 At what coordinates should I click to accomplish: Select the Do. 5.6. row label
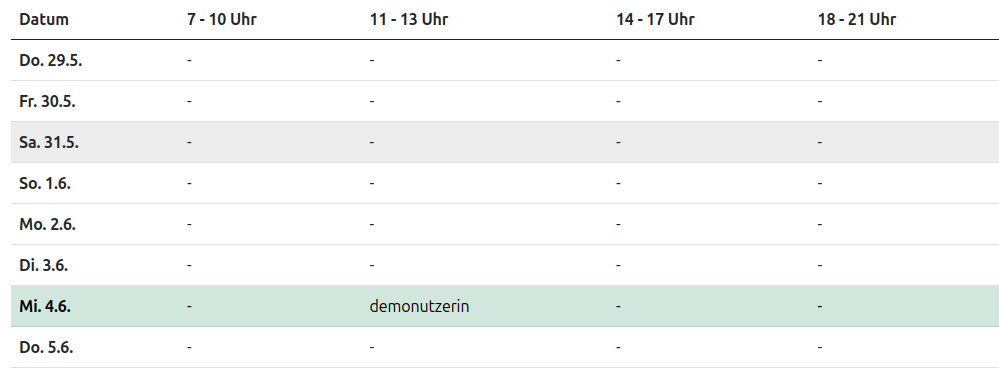tap(46, 348)
